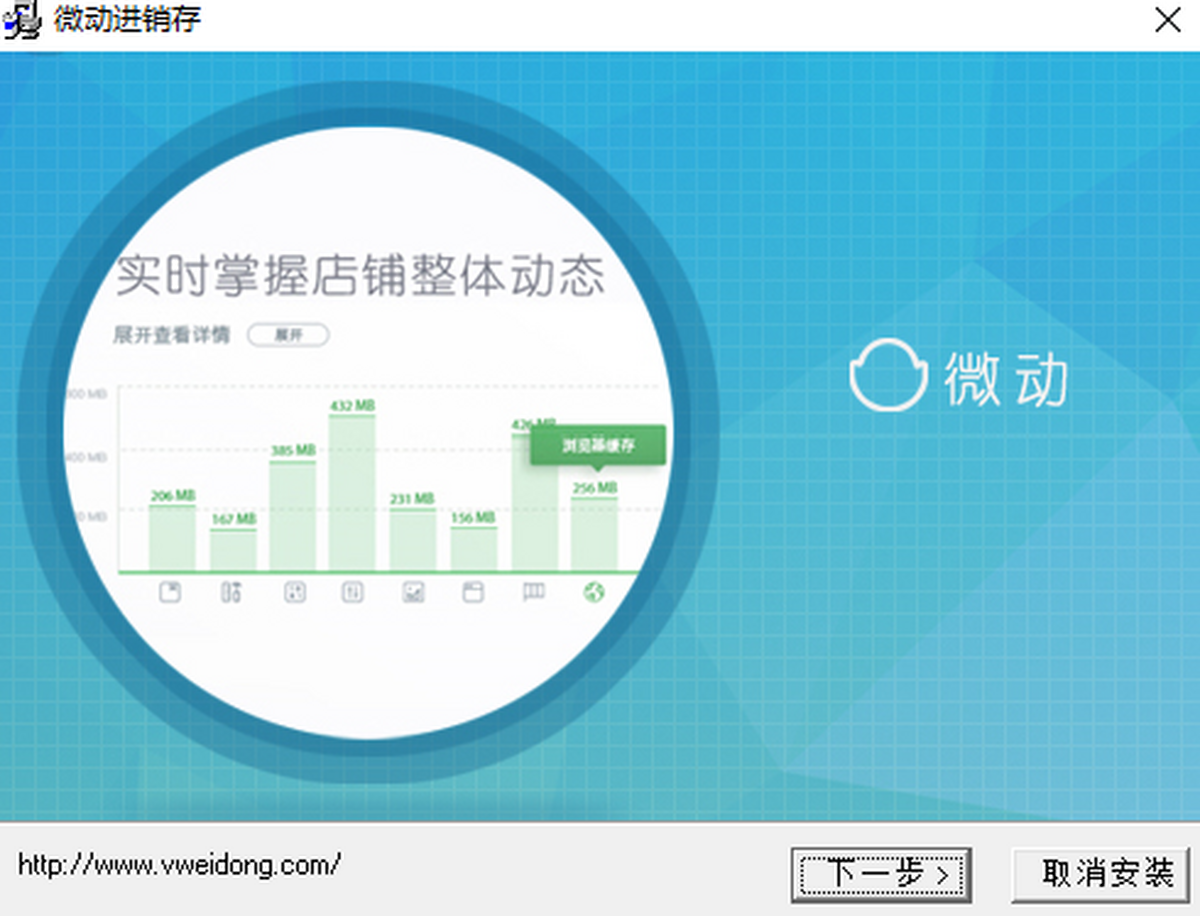Click the 实时掌握店铺整体动态 headline
1200x916 pixels.
(360, 275)
